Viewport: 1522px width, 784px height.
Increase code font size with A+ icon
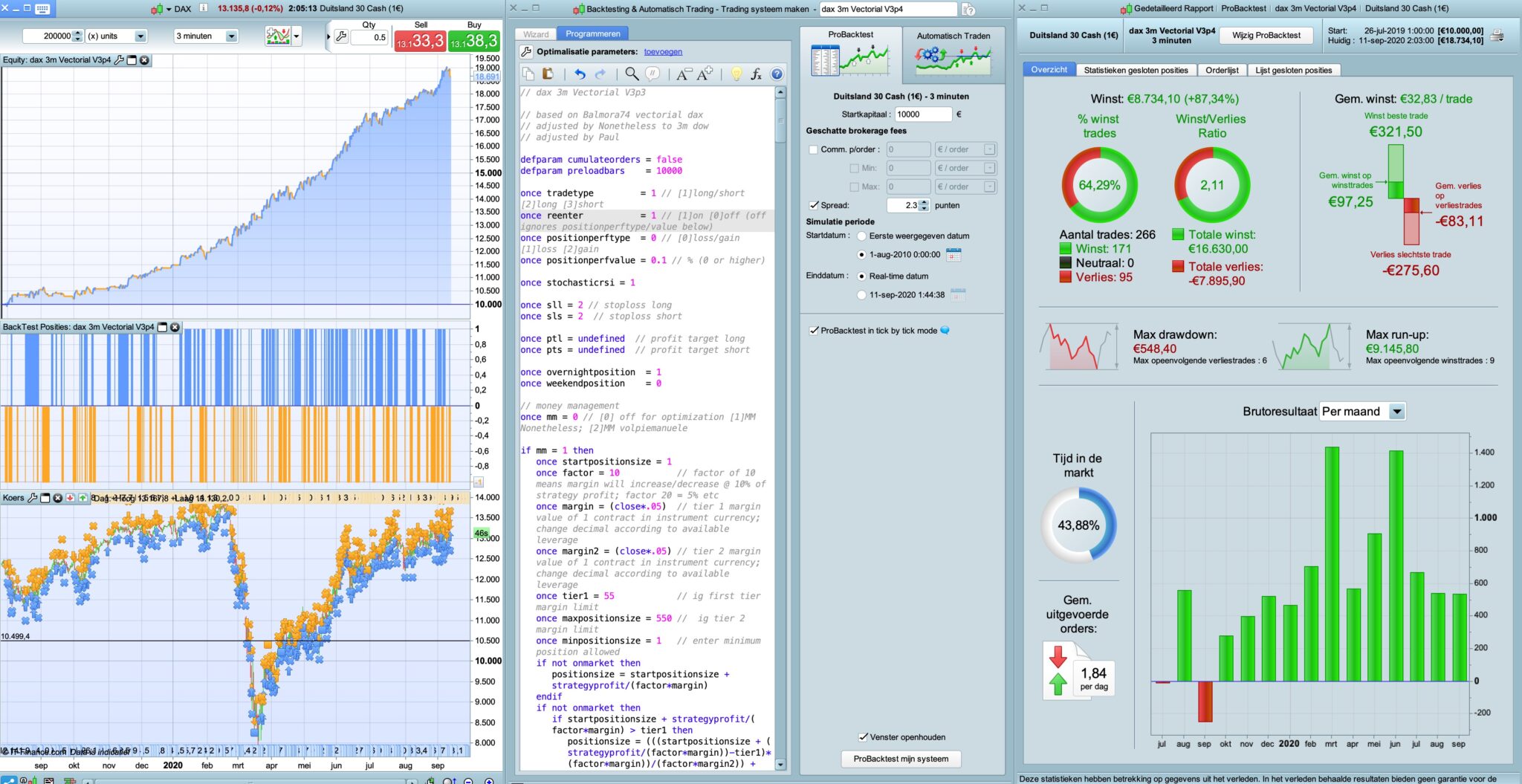(x=704, y=74)
